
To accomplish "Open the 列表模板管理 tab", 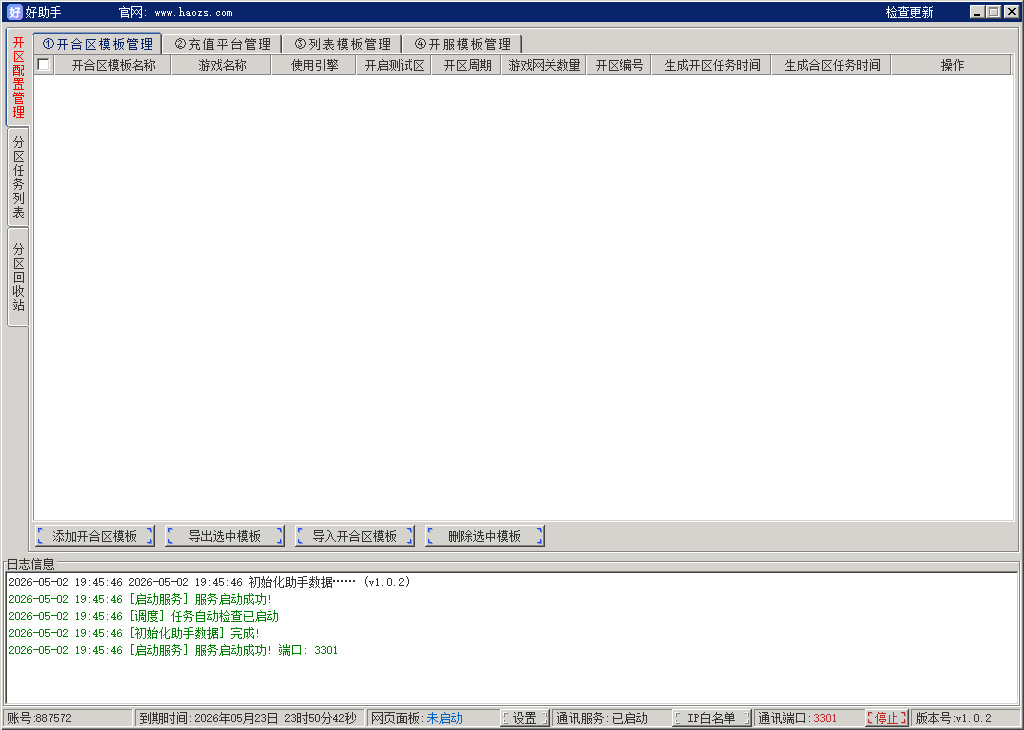I will point(343,44).
